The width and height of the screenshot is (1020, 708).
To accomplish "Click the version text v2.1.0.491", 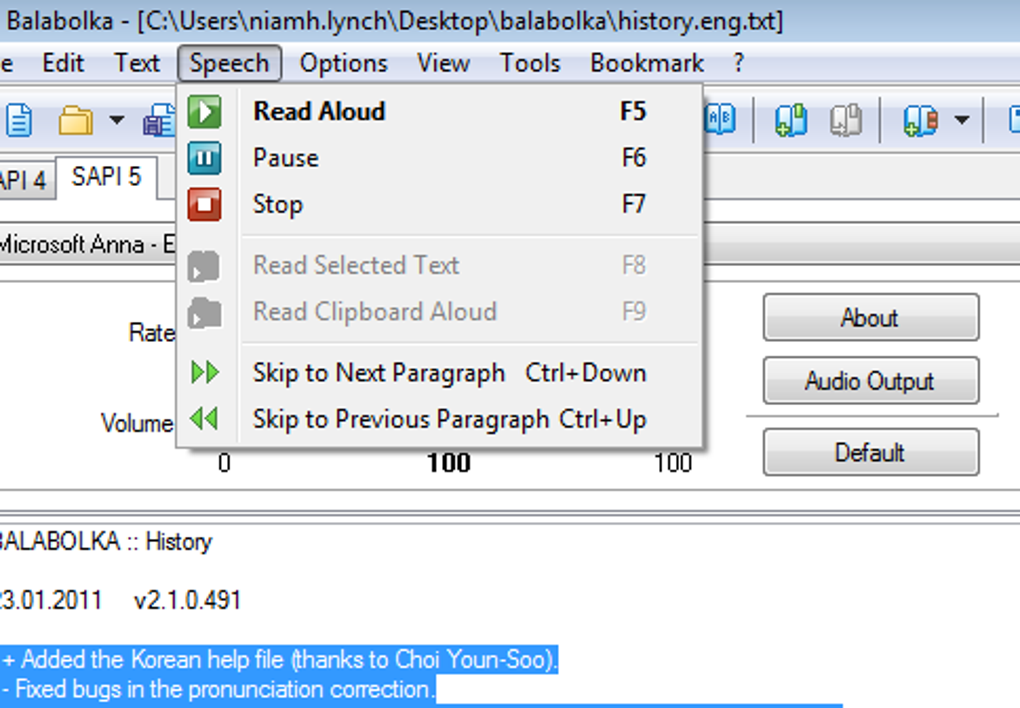I will click(x=187, y=599).
